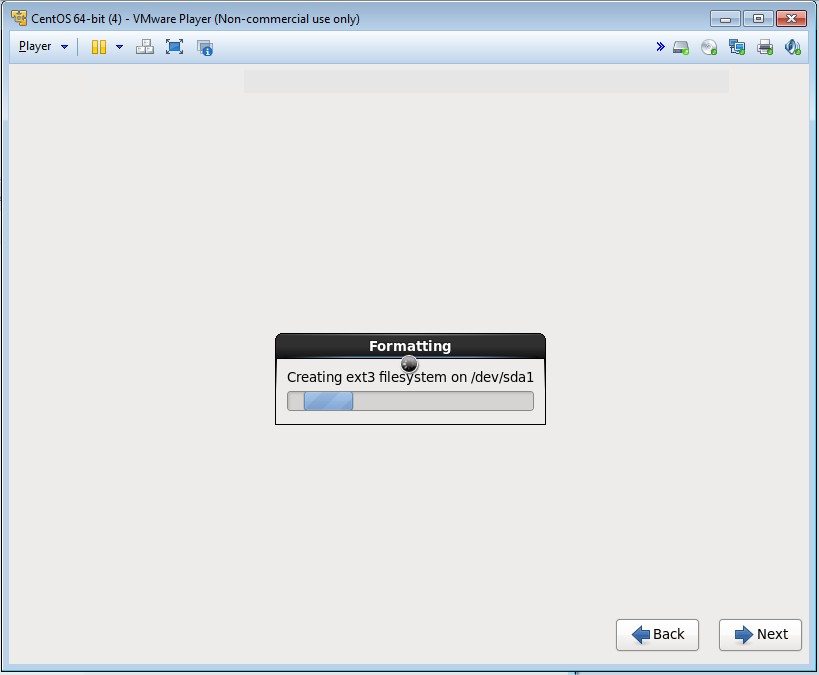819x675 pixels.
Task: Click the Unity mode toolbar icon
Action: pos(205,47)
